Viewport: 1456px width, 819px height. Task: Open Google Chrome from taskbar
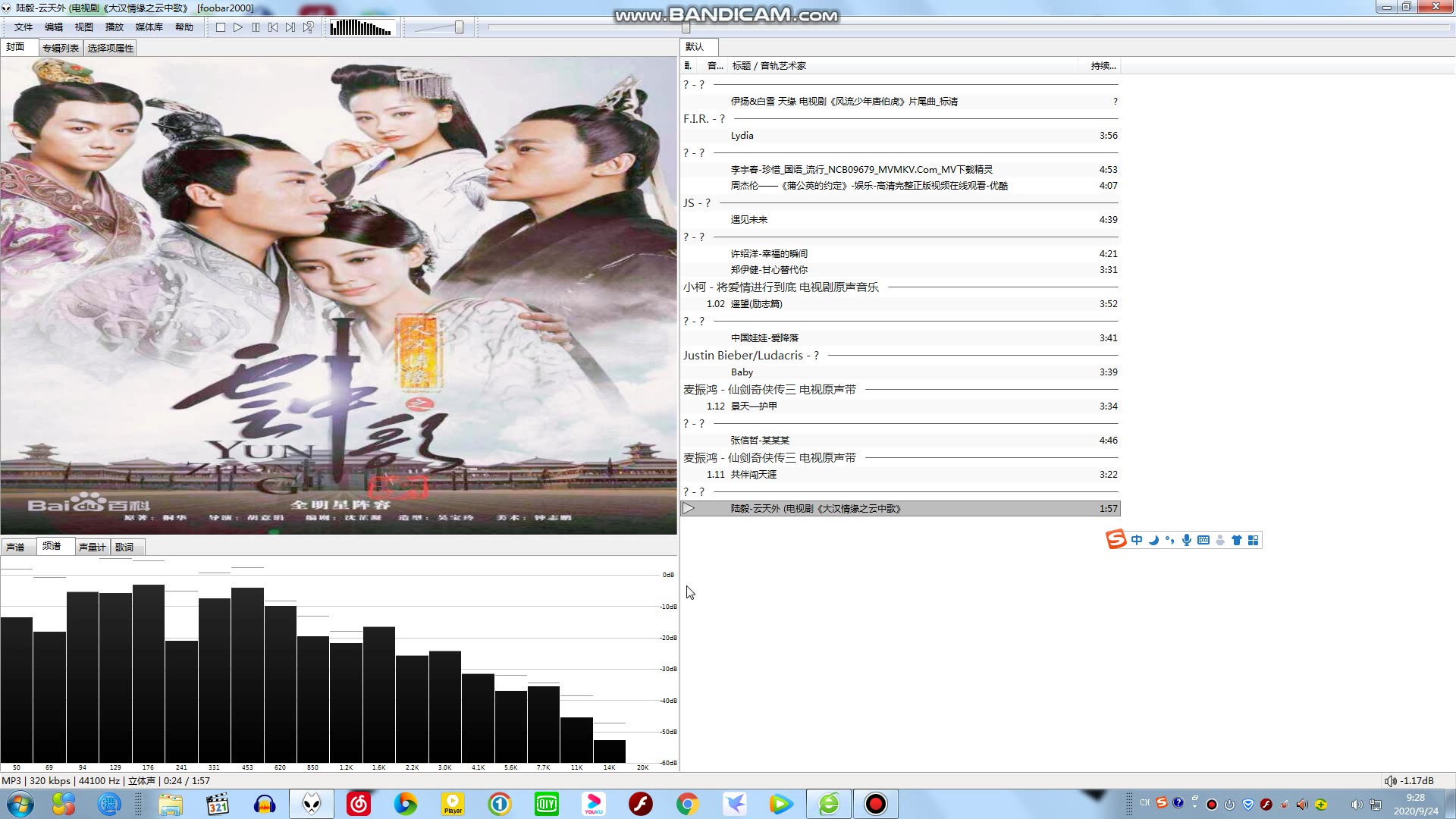click(688, 804)
